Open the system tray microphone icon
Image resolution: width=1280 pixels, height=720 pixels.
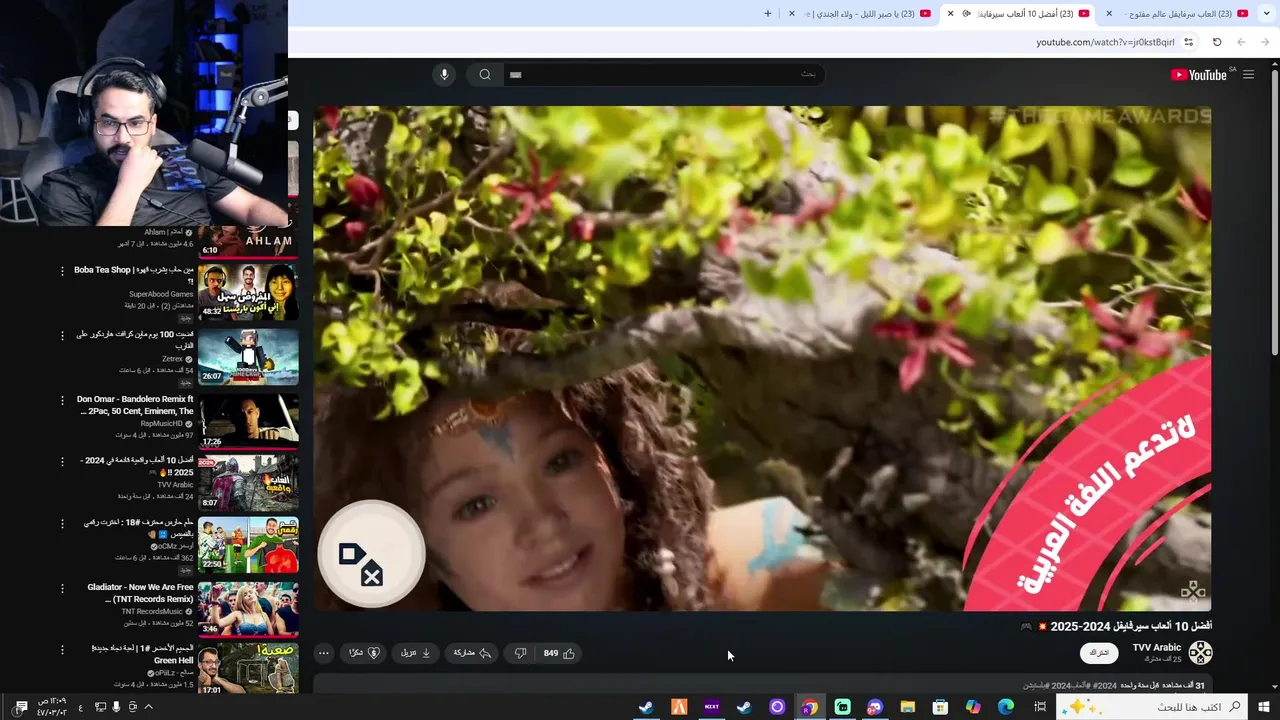click(116, 707)
